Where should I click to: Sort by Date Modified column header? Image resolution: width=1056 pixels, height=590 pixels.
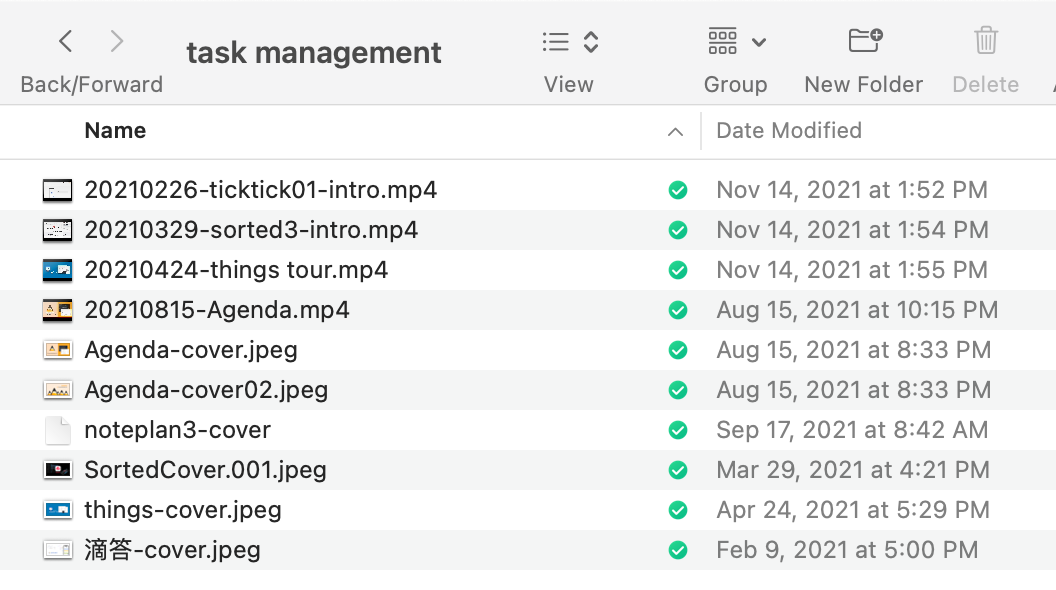tap(789, 131)
